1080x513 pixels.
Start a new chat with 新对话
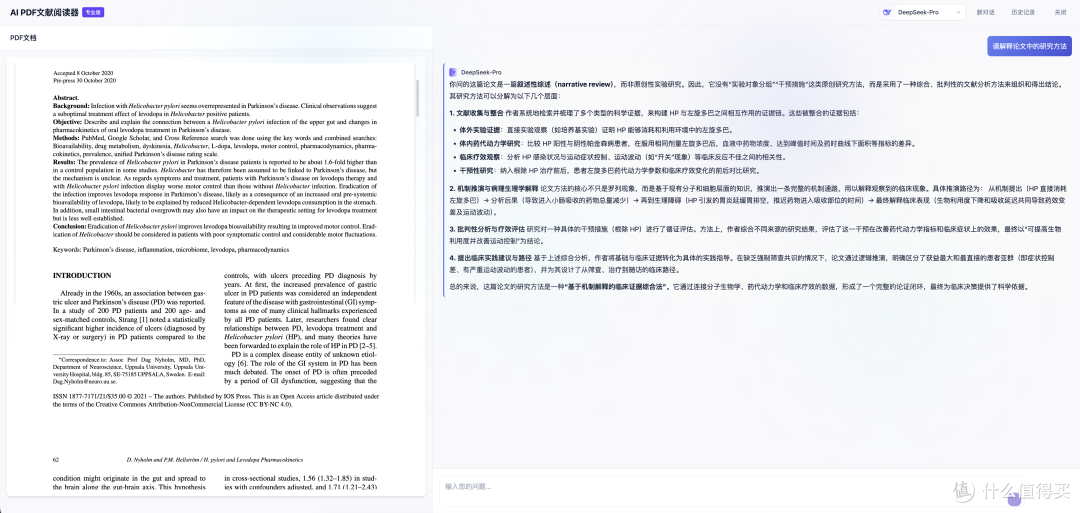tap(985, 12)
